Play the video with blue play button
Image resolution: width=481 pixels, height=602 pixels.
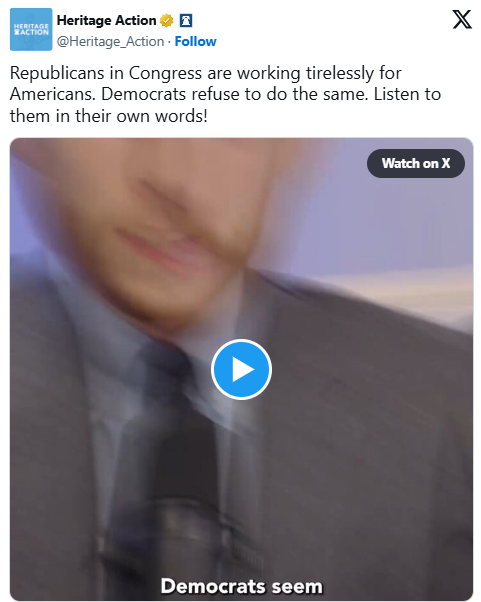point(241,369)
